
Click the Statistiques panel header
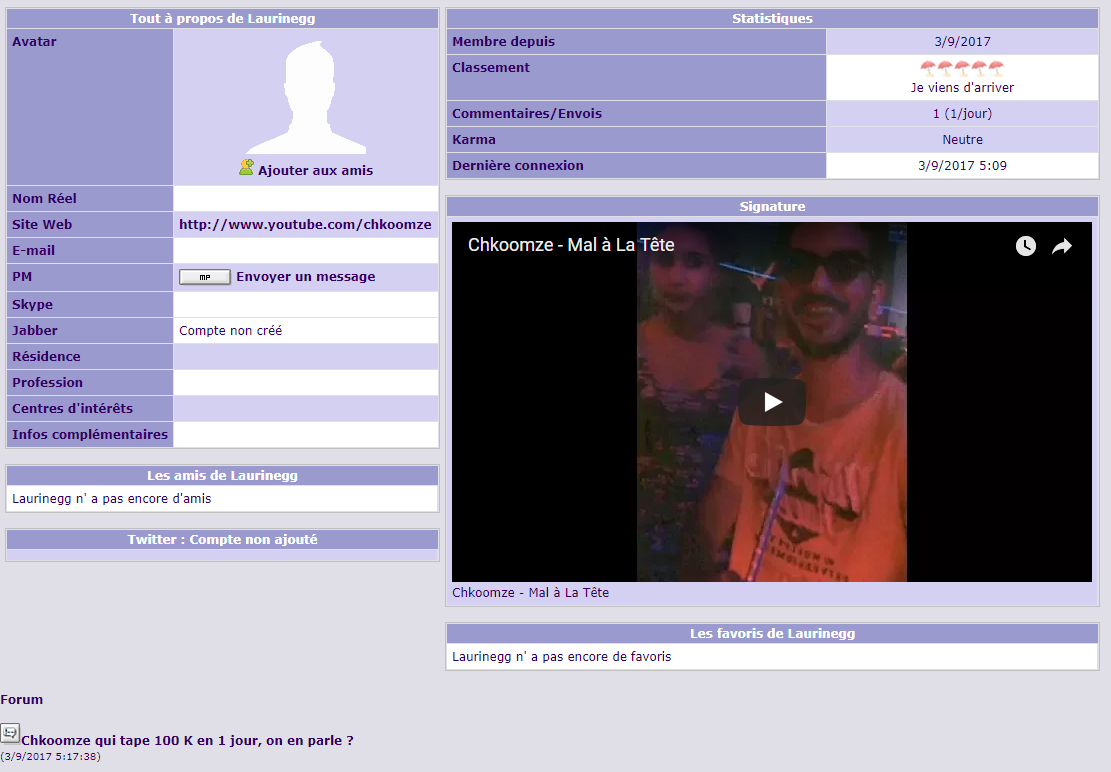(772, 19)
